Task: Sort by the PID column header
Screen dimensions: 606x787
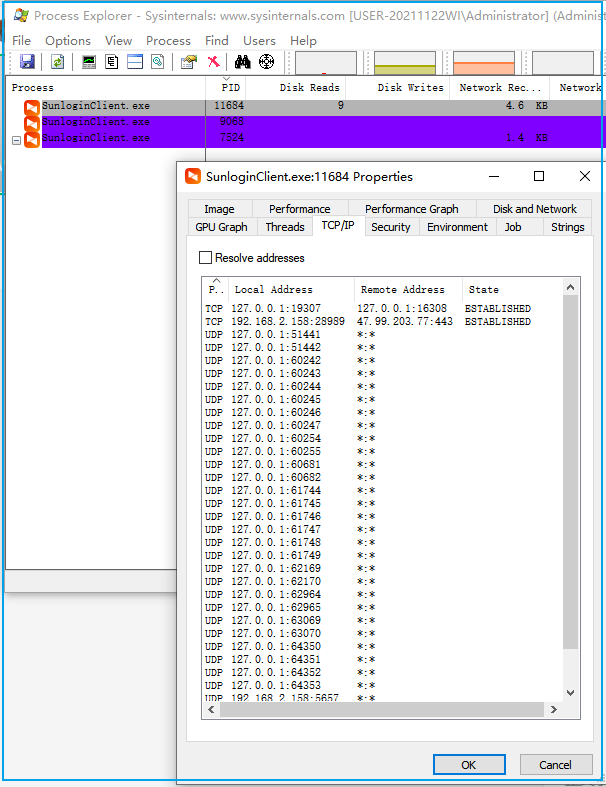Action: click(x=226, y=87)
